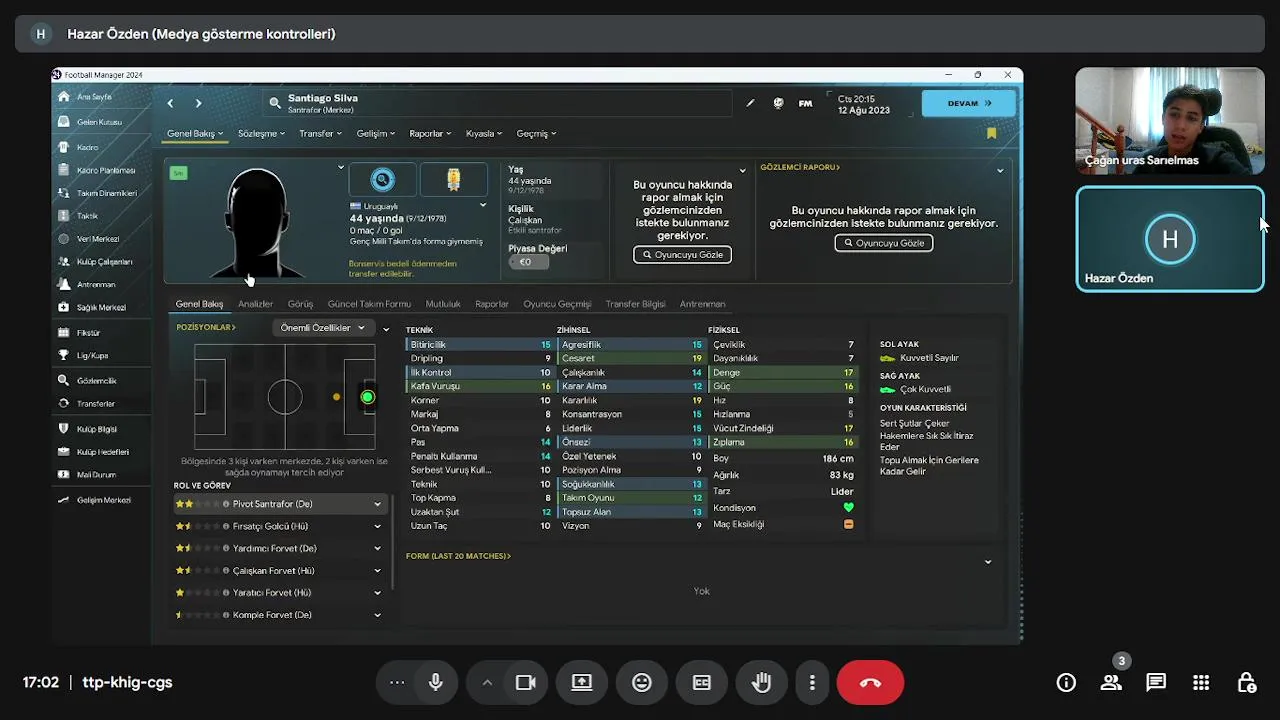Click Hazar Özden participant tile
Screen dimensions: 1280x720
[1170, 239]
